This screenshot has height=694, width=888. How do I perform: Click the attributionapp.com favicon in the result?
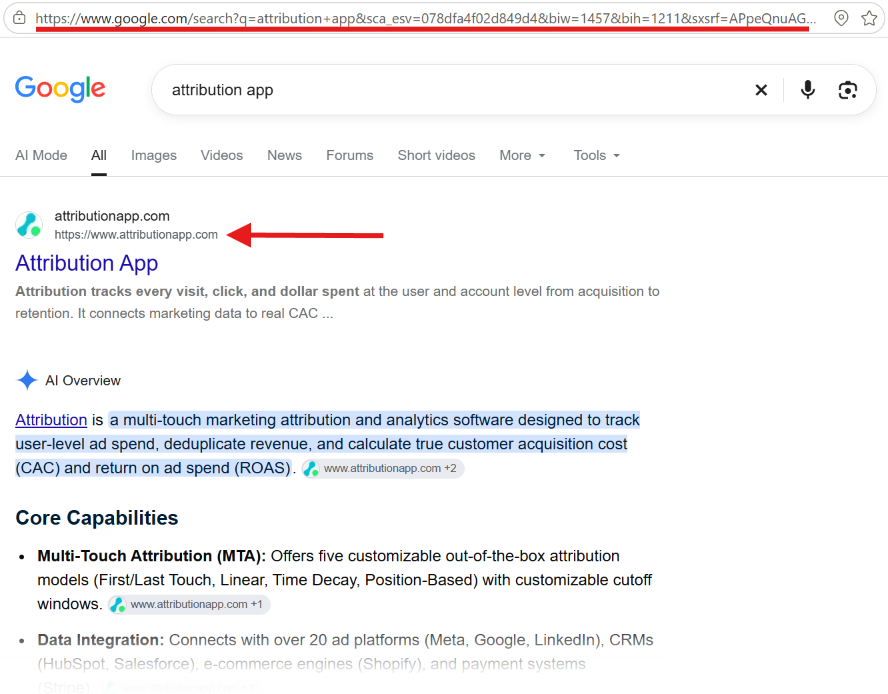click(x=29, y=224)
